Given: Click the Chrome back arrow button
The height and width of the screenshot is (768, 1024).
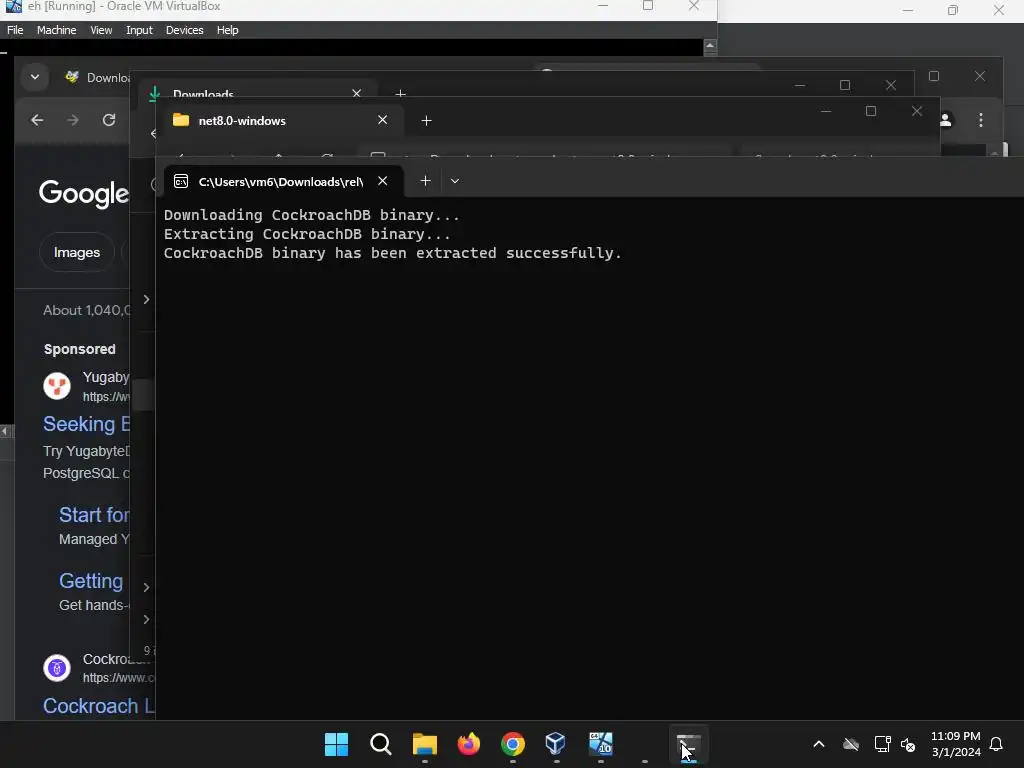Looking at the screenshot, I should [37, 120].
